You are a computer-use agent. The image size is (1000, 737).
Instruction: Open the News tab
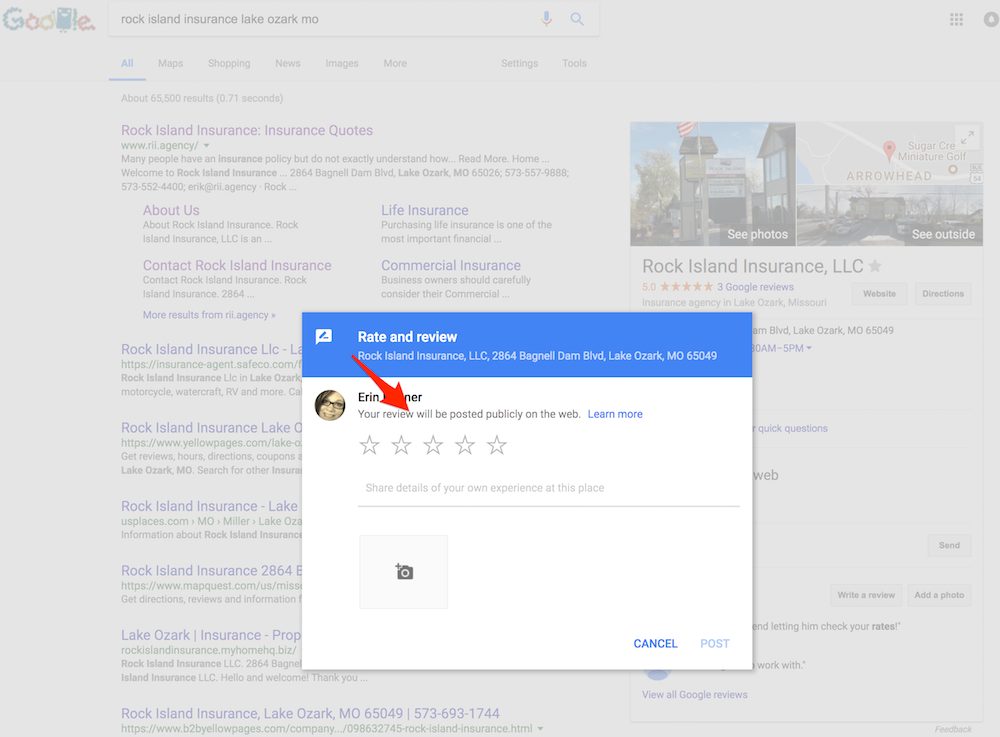tap(288, 63)
